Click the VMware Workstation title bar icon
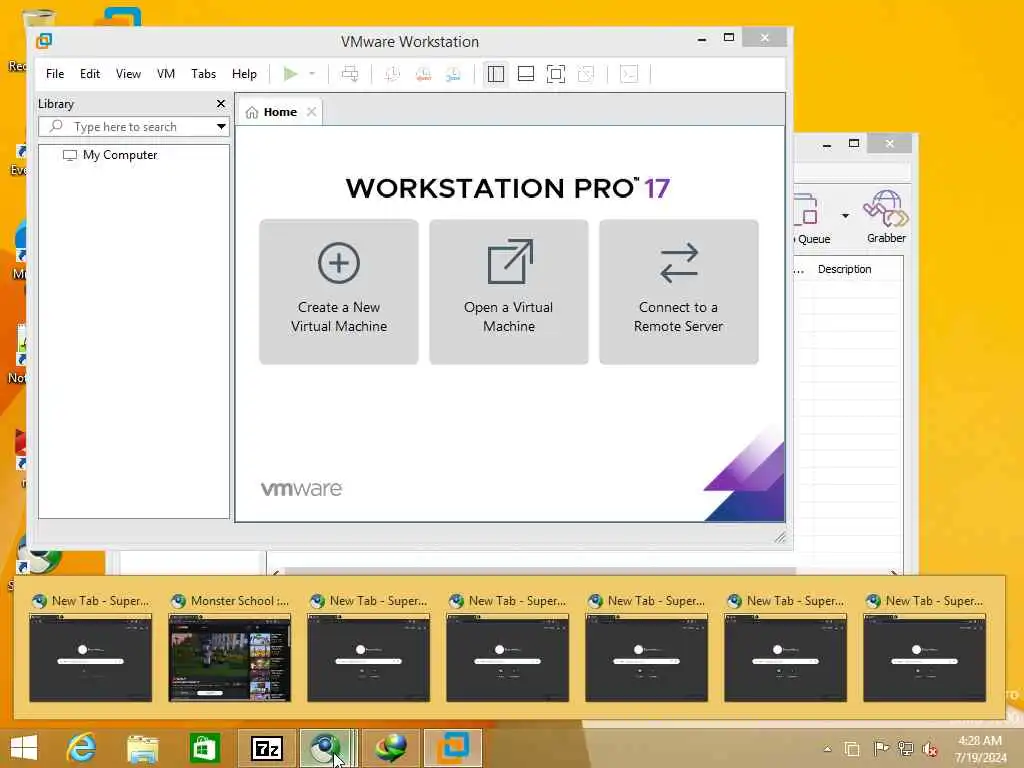1024x768 pixels. click(44, 40)
